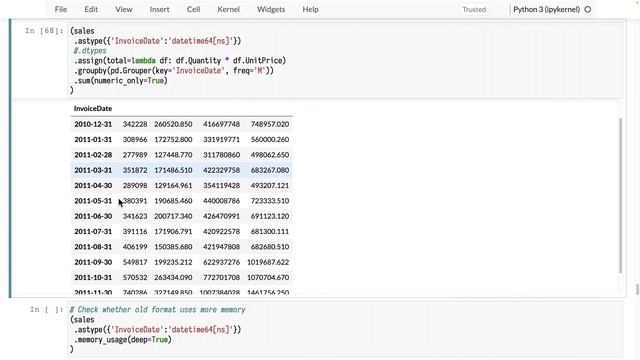The height and width of the screenshot is (360, 640).
Task: Click the value 748957.020
Action: pos(270,124)
